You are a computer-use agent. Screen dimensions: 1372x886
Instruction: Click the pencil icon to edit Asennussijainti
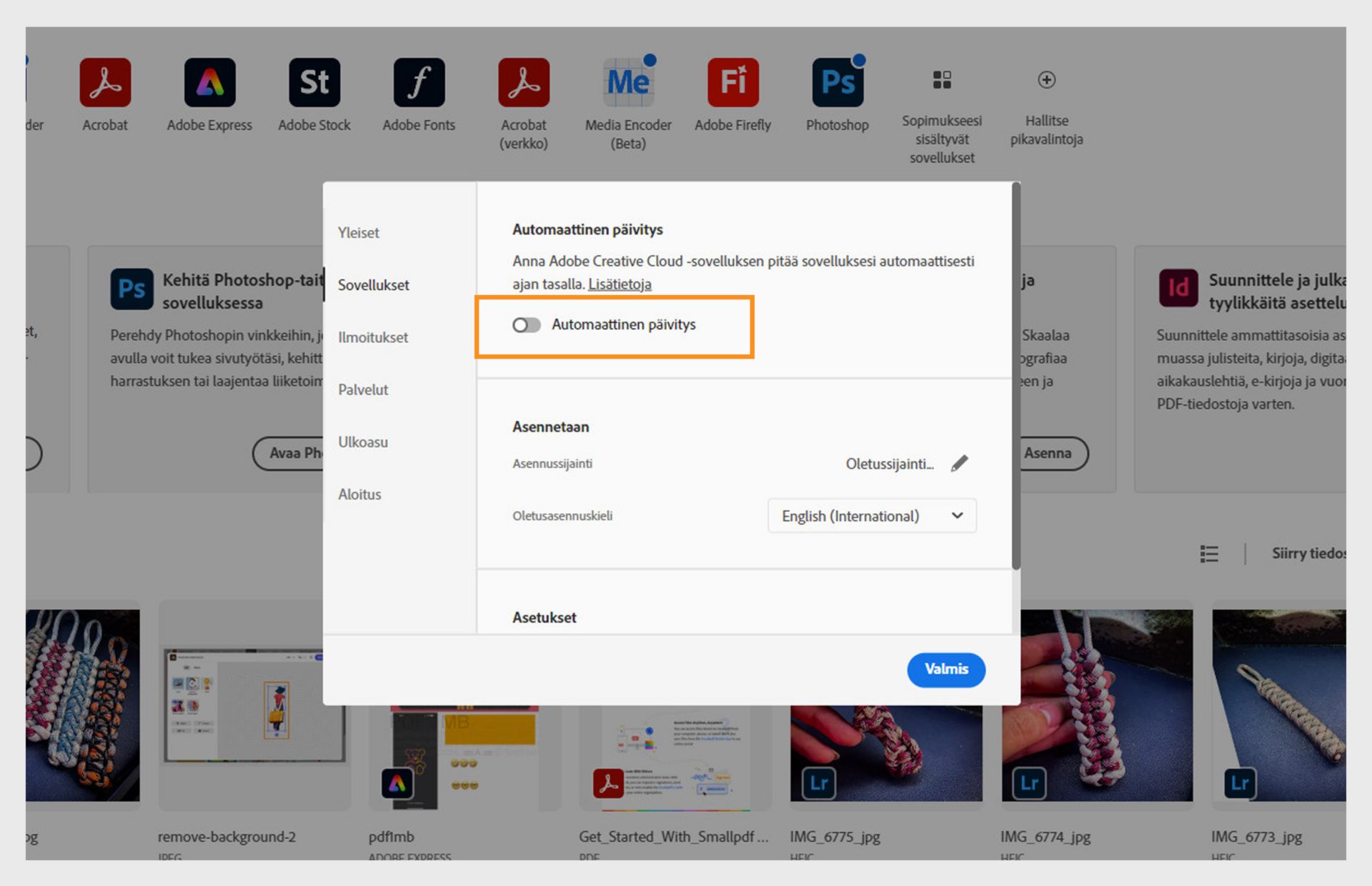pos(960,464)
